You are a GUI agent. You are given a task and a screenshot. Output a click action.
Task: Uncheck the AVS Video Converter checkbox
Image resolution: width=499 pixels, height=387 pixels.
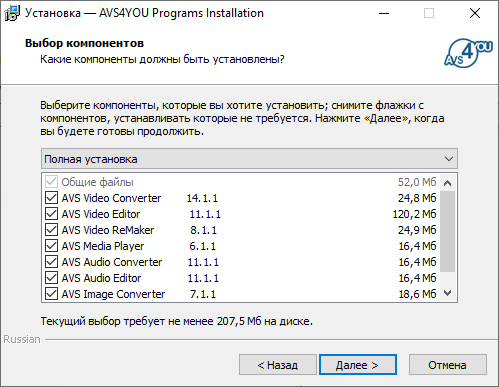pos(51,198)
